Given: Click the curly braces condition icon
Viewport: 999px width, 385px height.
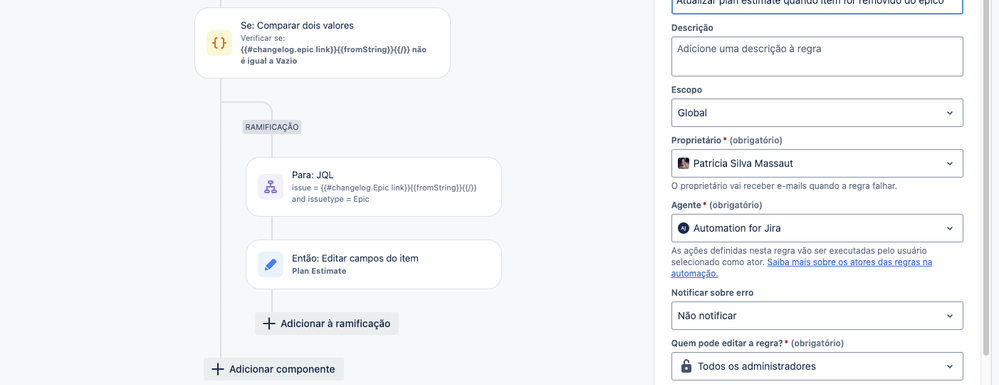Looking at the screenshot, I should (x=219, y=43).
